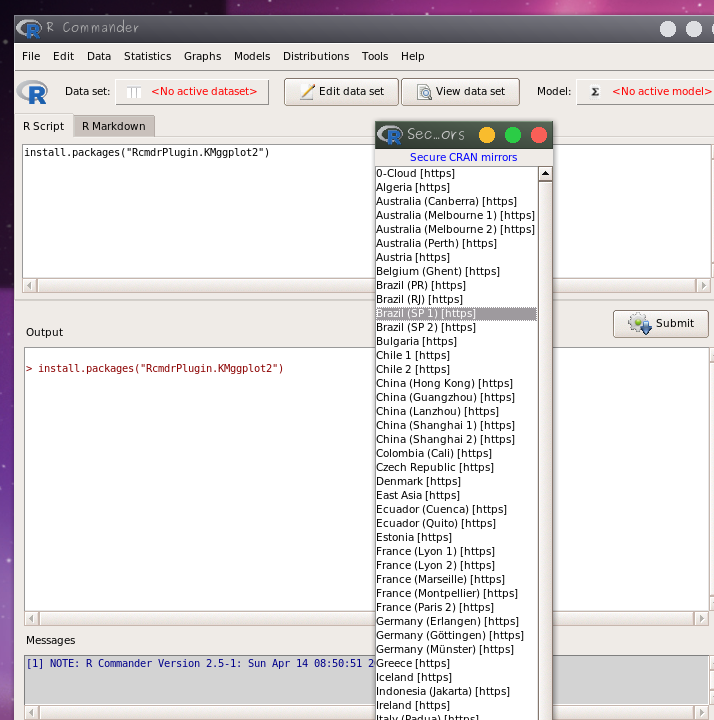
Task: Click the orange minimize button of mirrors dialog
Action: pos(487,135)
